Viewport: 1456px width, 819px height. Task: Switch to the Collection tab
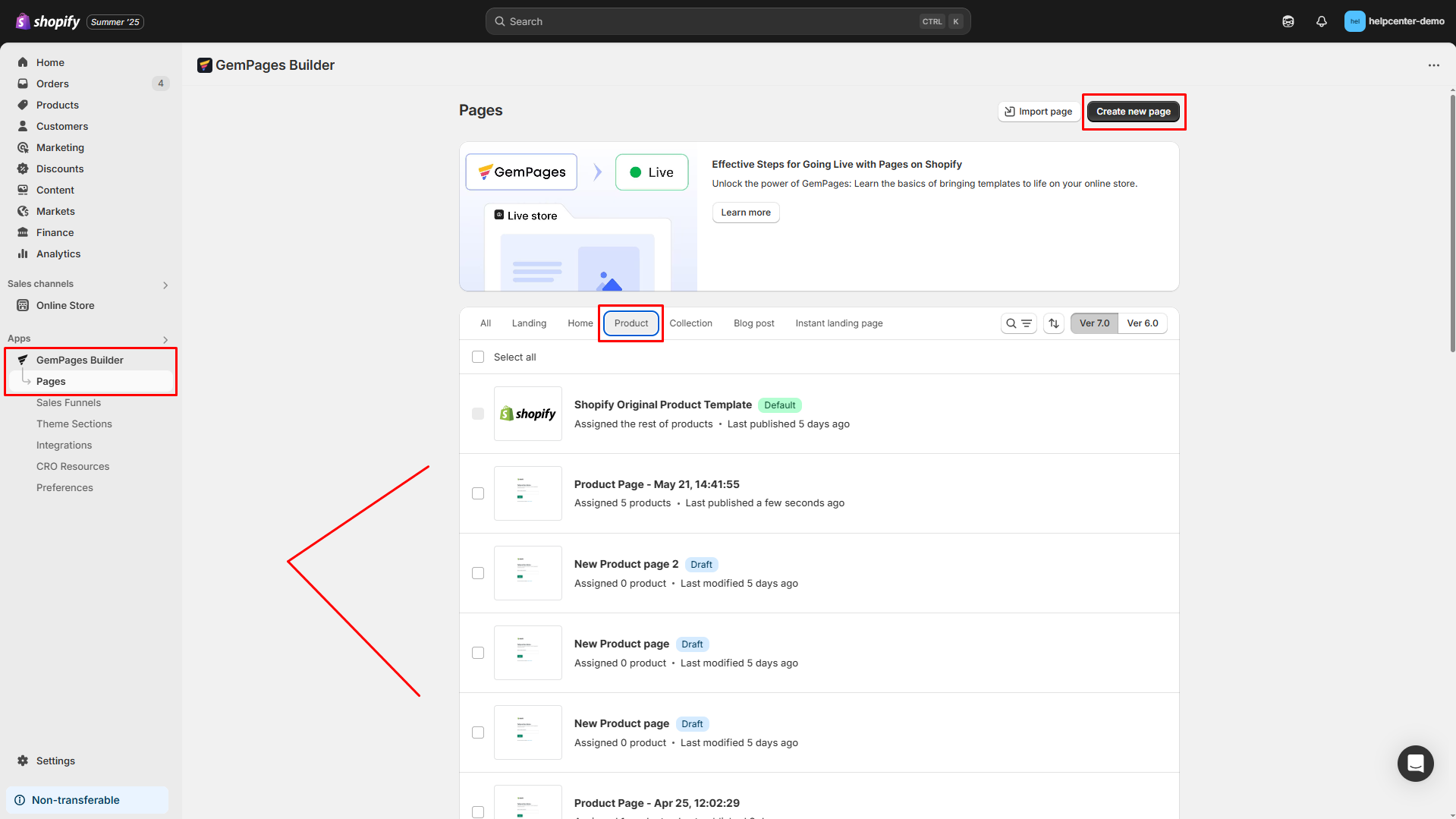click(x=690, y=323)
